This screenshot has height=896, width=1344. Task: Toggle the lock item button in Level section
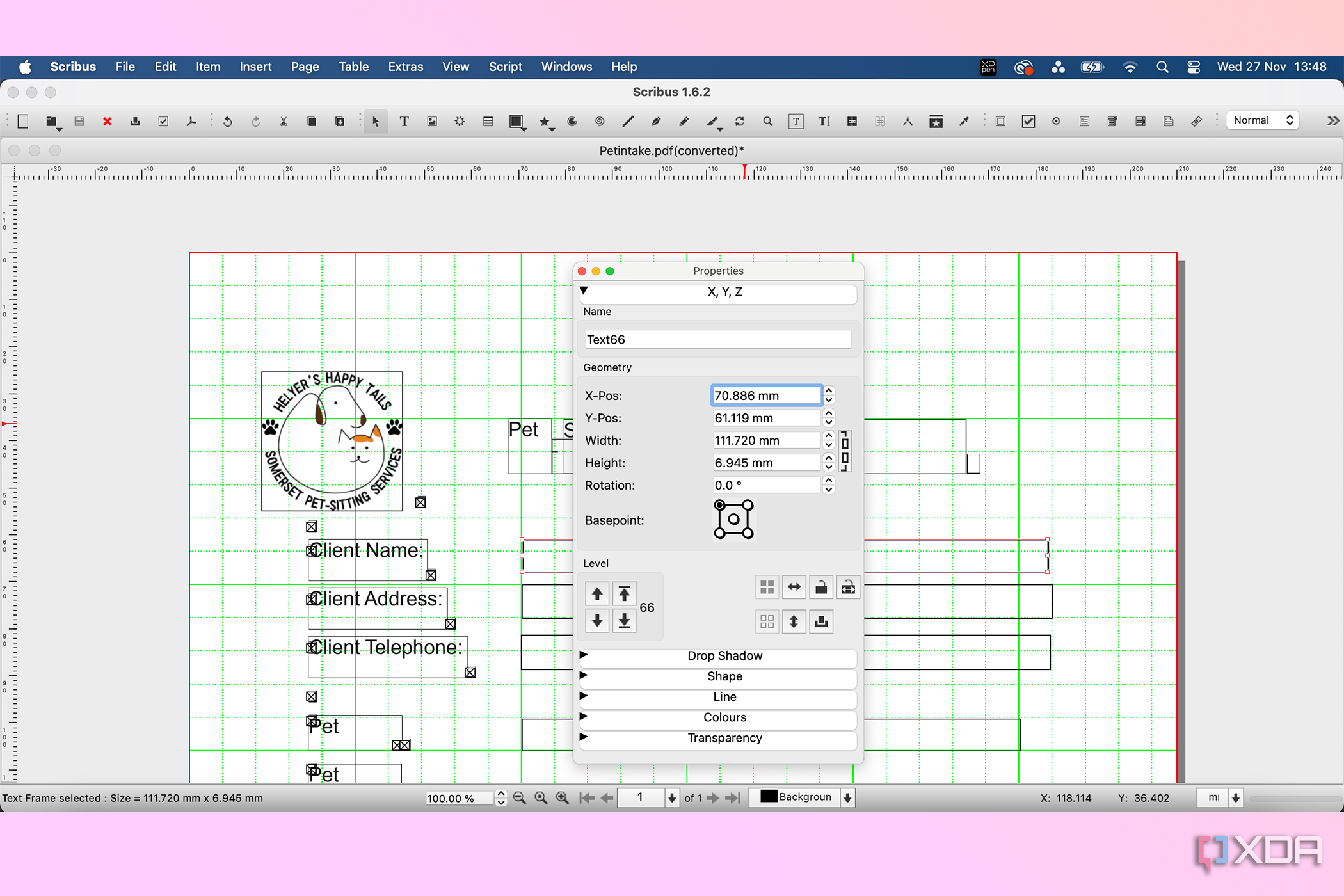pyautogui.click(x=821, y=588)
